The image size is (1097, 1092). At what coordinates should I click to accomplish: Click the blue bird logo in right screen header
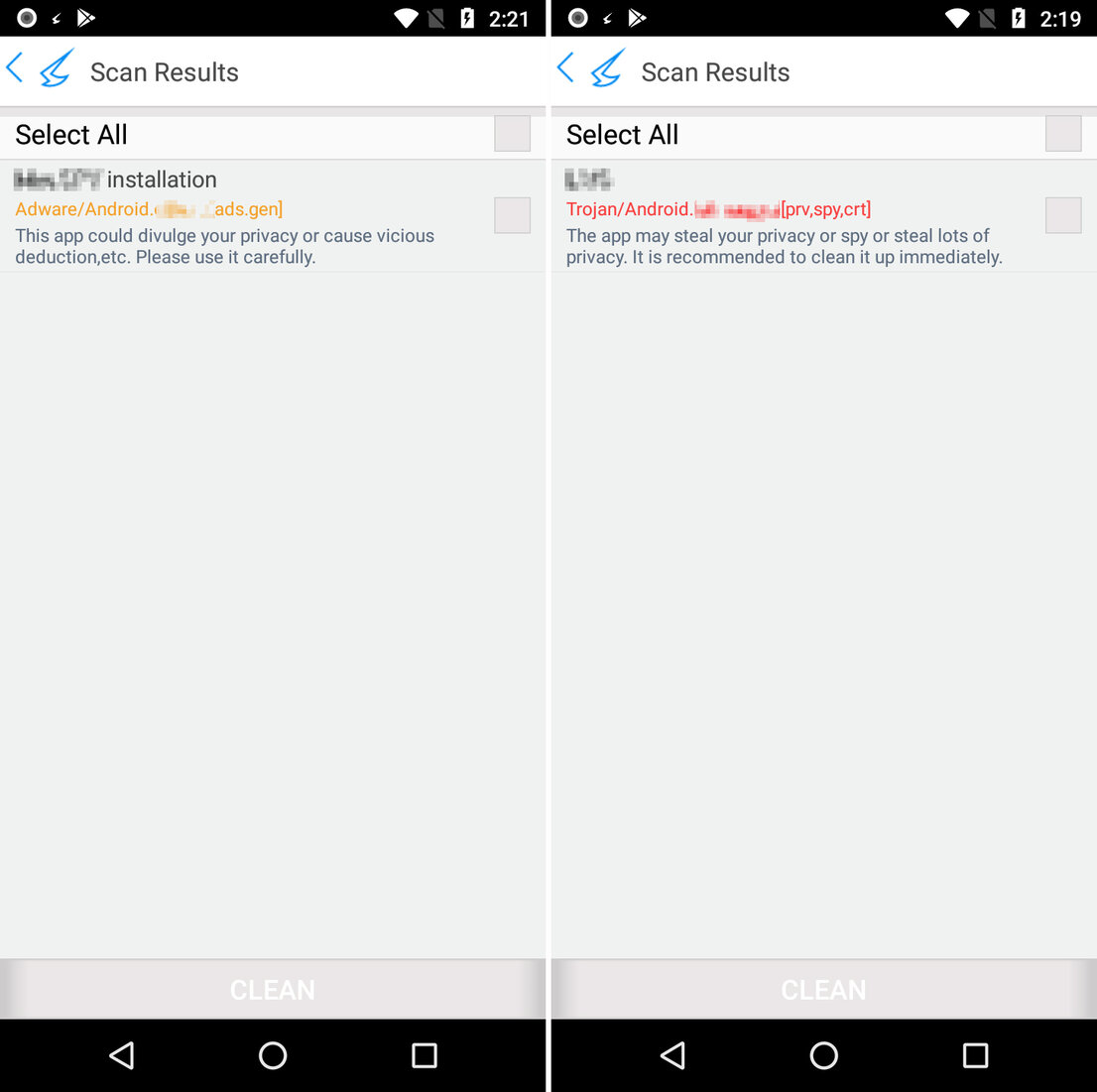608,68
